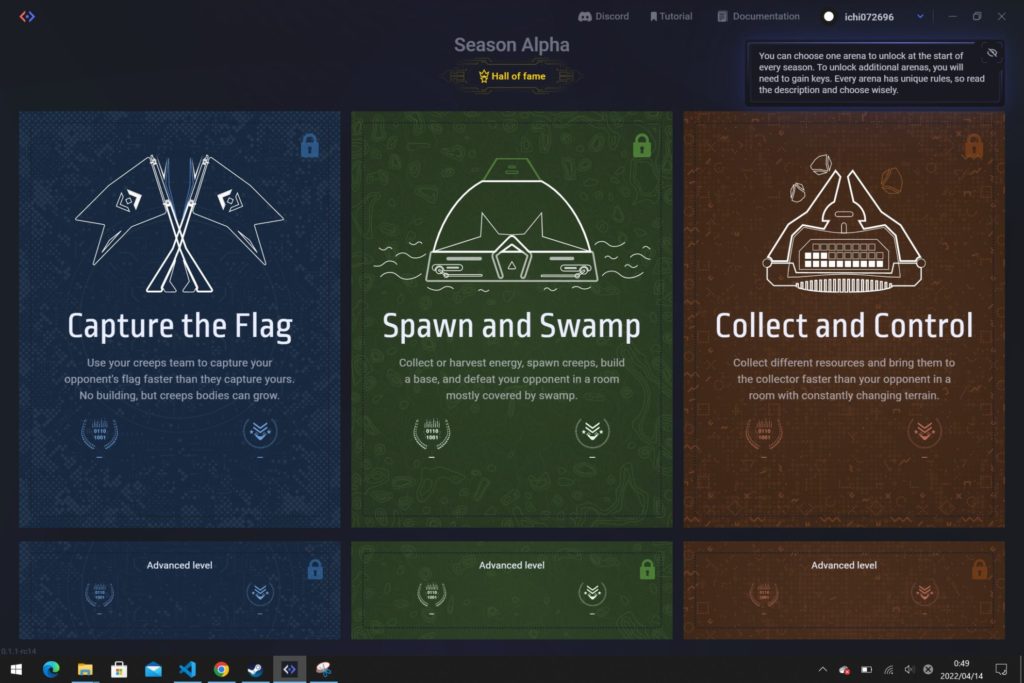Click the chevron rank badge in Spawn and Swamp card
This screenshot has height=683, width=1024.
click(x=592, y=431)
